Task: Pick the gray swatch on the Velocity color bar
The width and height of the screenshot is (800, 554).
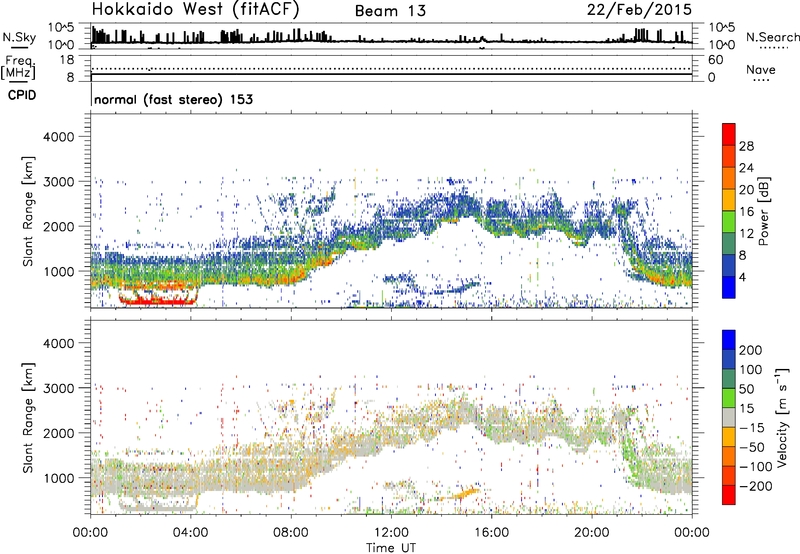Action: point(729,418)
